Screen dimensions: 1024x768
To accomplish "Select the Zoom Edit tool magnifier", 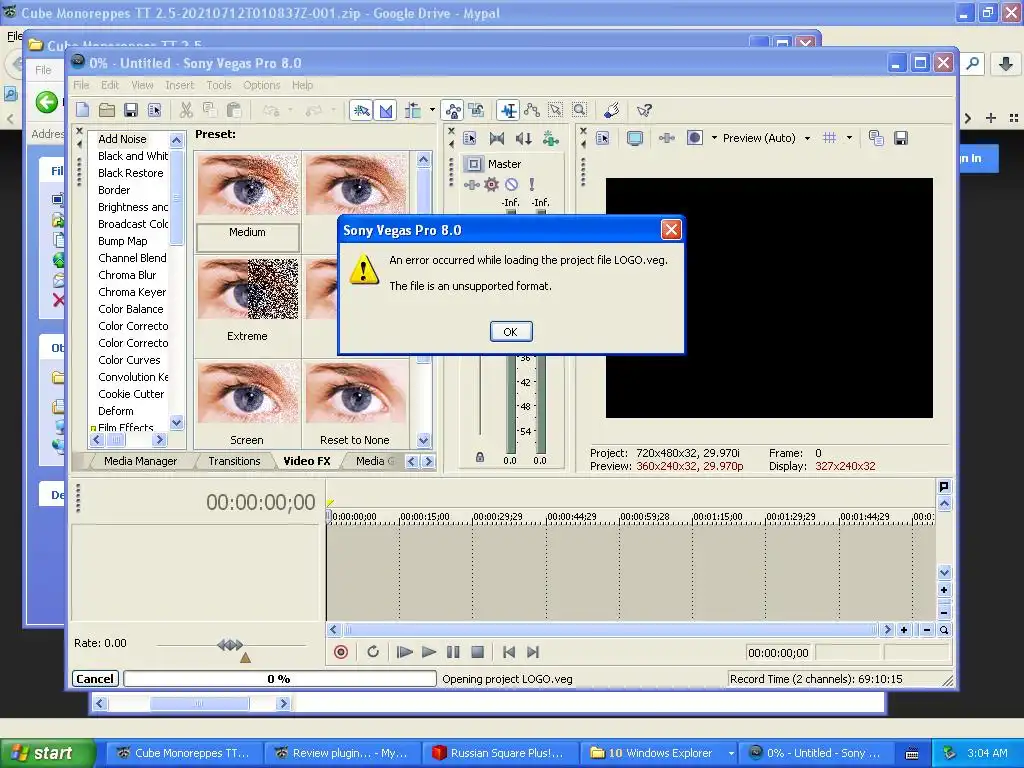I will click(x=579, y=110).
